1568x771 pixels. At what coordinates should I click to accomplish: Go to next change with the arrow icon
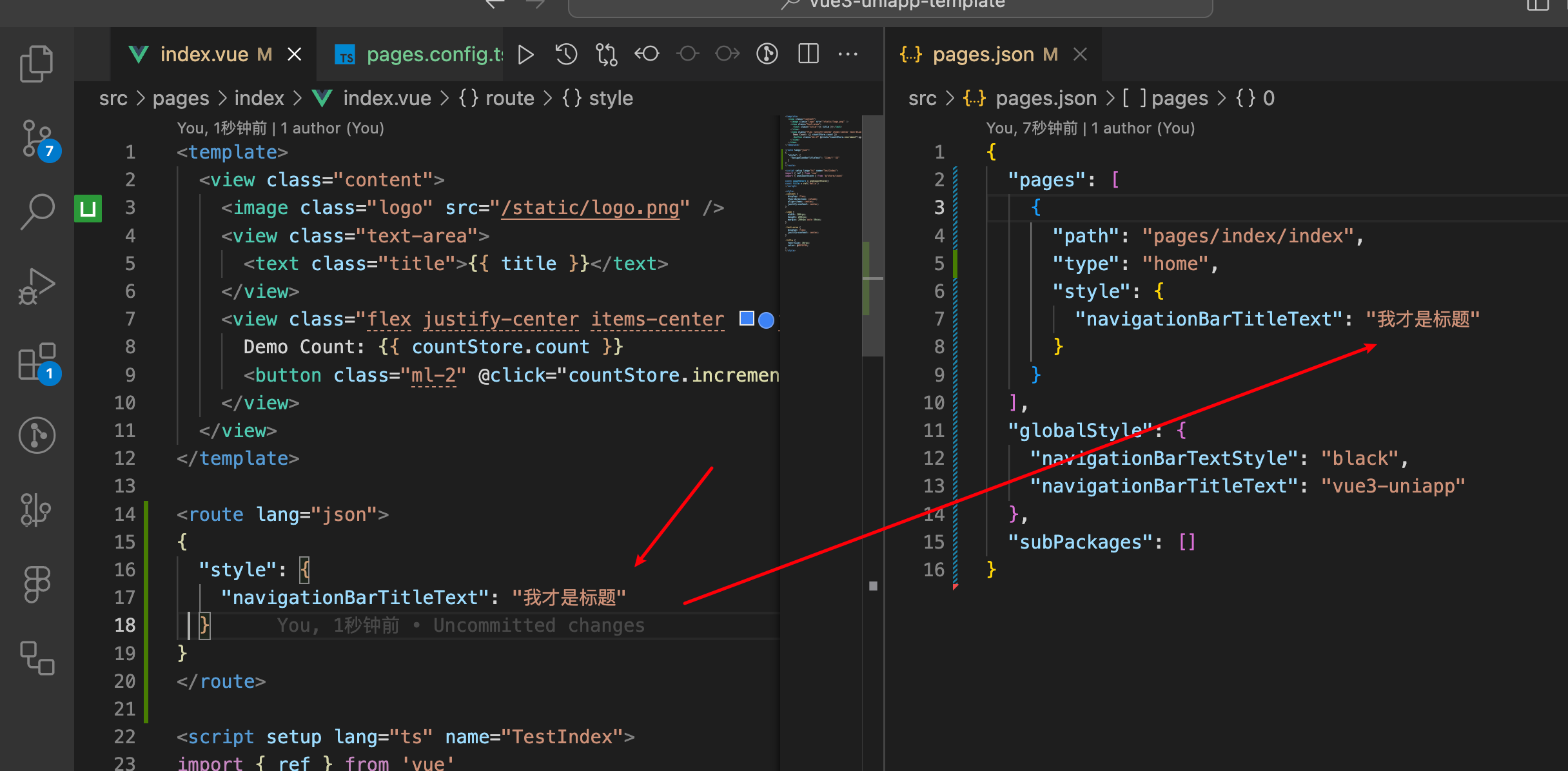click(727, 54)
